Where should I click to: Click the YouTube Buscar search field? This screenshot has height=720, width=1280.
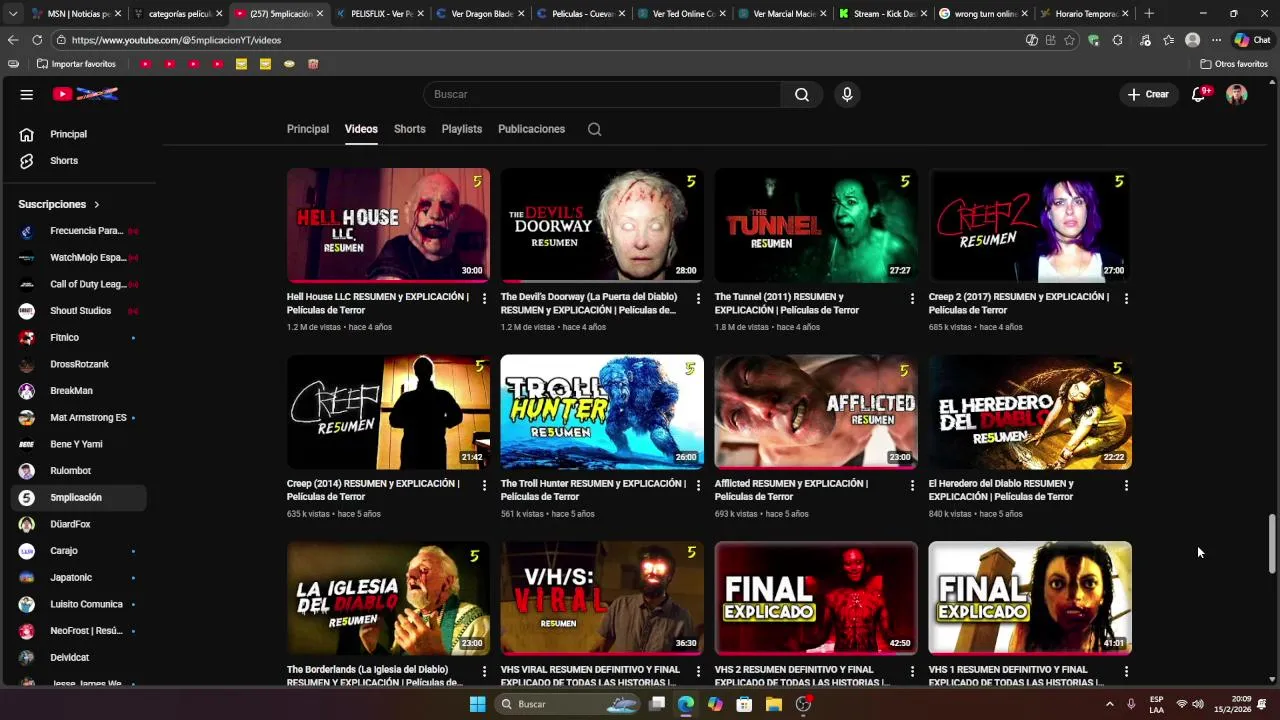[602, 94]
